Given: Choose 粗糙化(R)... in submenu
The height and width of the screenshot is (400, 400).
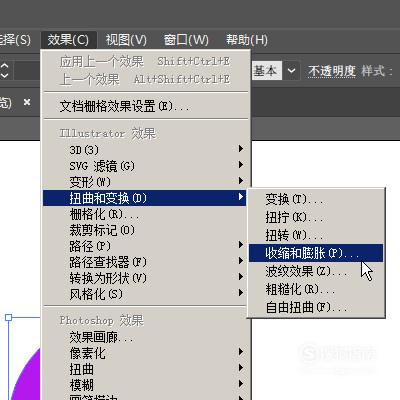Looking at the screenshot, I should [x=316, y=289].
